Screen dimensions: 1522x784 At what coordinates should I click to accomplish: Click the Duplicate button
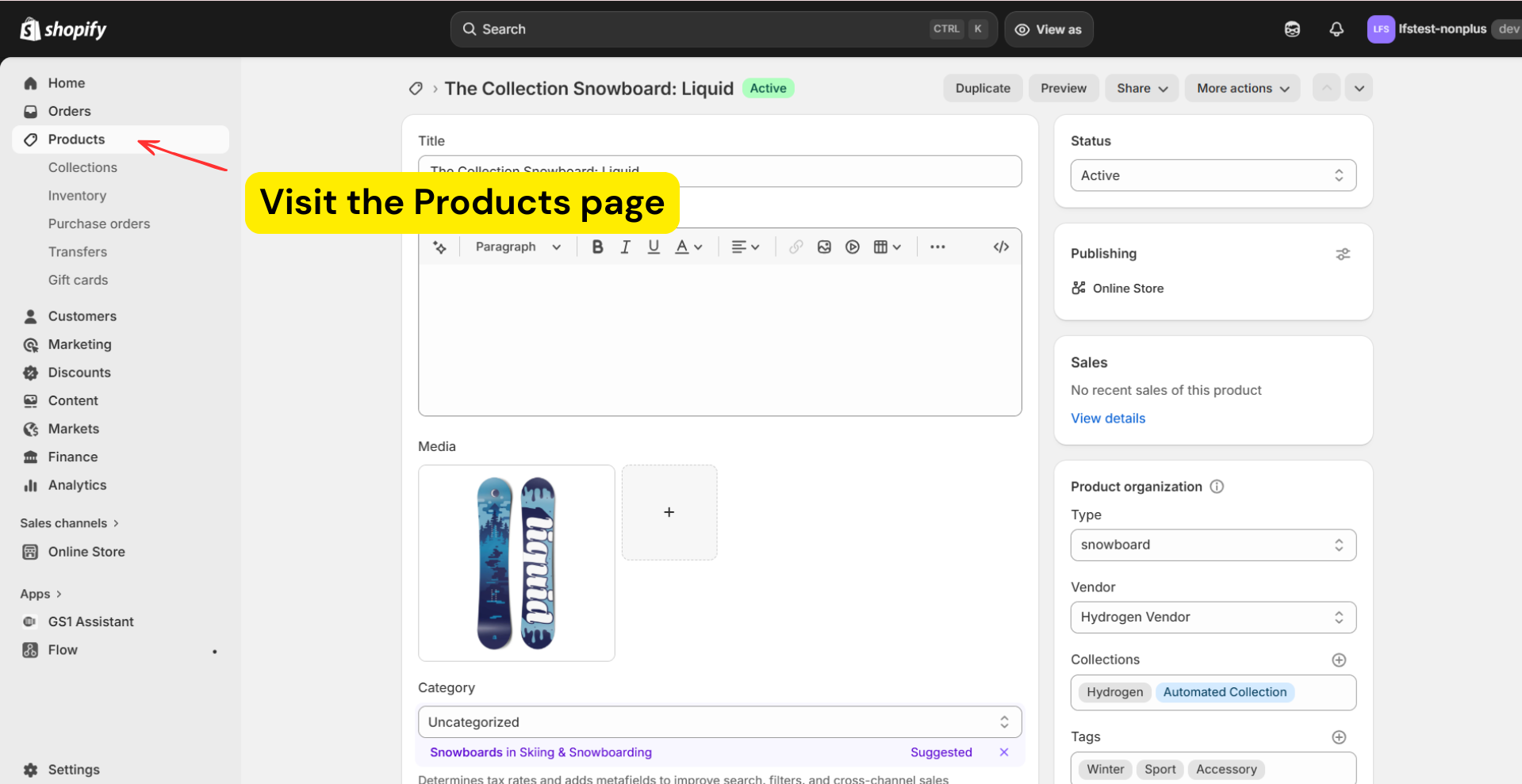(983, 88)
